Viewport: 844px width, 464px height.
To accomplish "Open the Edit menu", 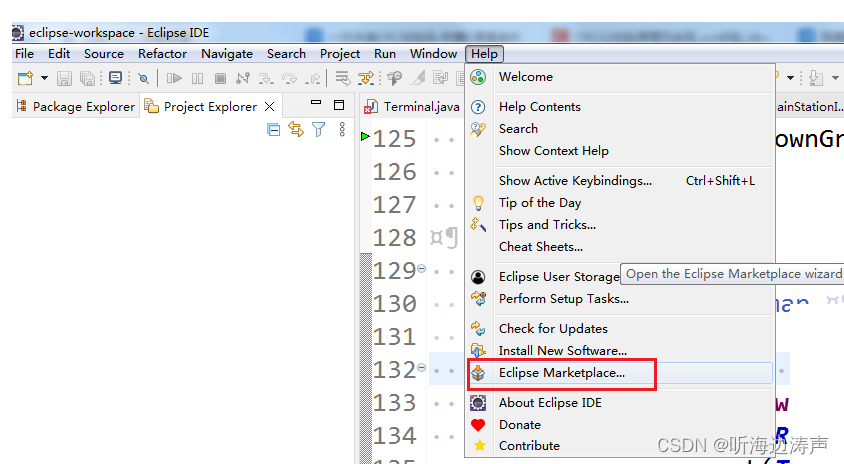I will tap(59, 54).
